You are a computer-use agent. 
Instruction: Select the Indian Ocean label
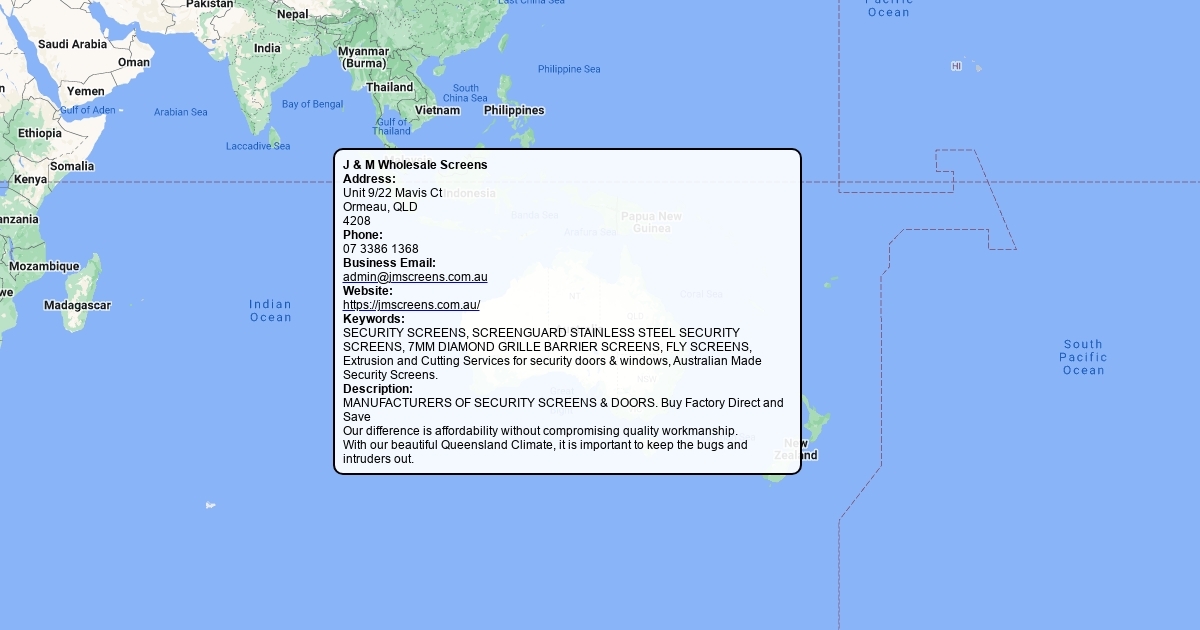point(270,311)
